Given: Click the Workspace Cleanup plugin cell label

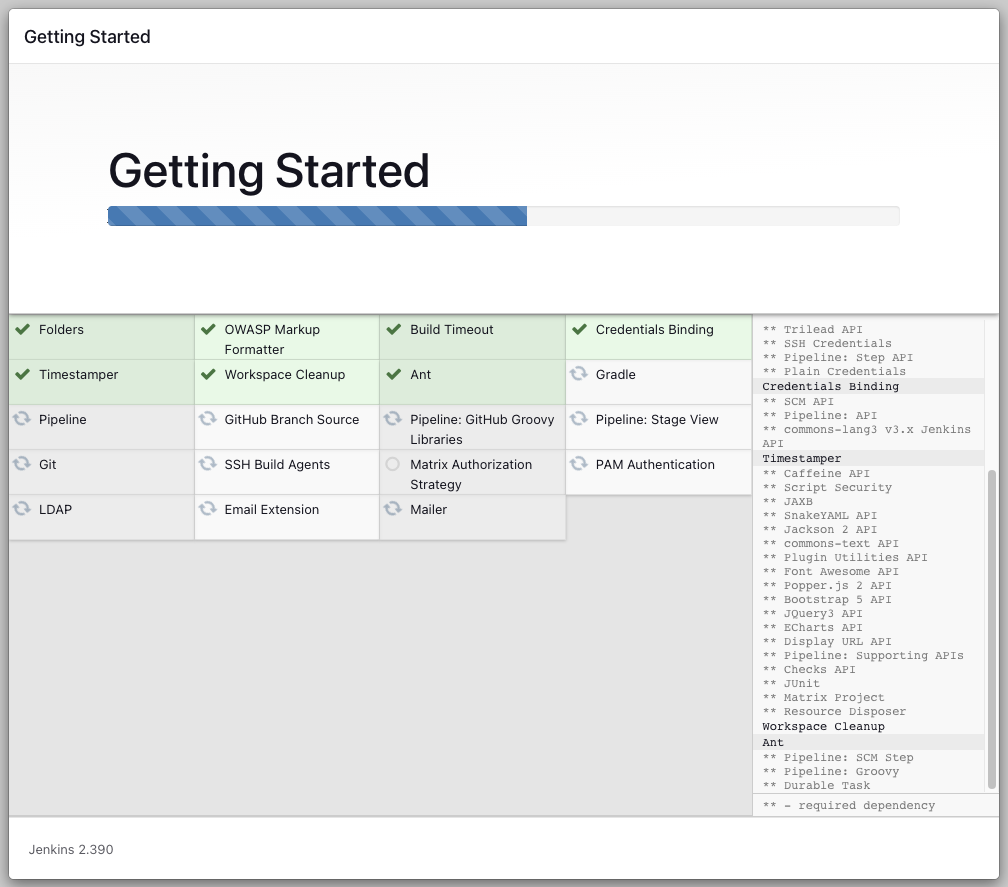Looking at the screenshot, I should coord(285,375).
